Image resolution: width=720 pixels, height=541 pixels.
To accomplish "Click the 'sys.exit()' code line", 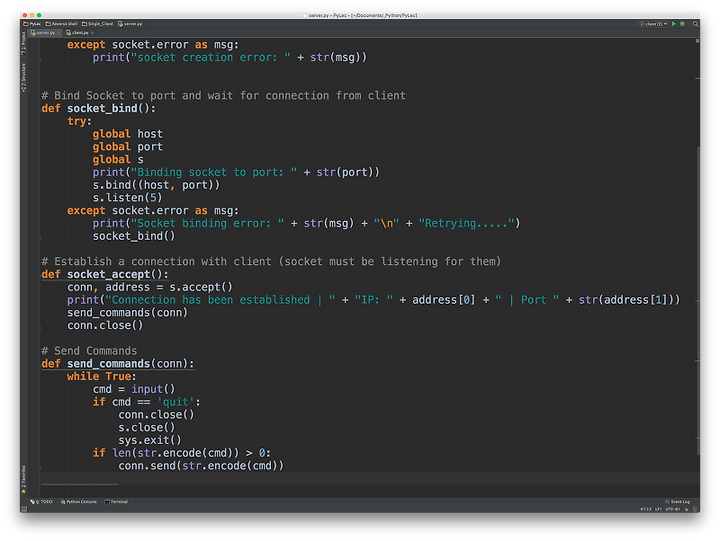I will (150, 440).
